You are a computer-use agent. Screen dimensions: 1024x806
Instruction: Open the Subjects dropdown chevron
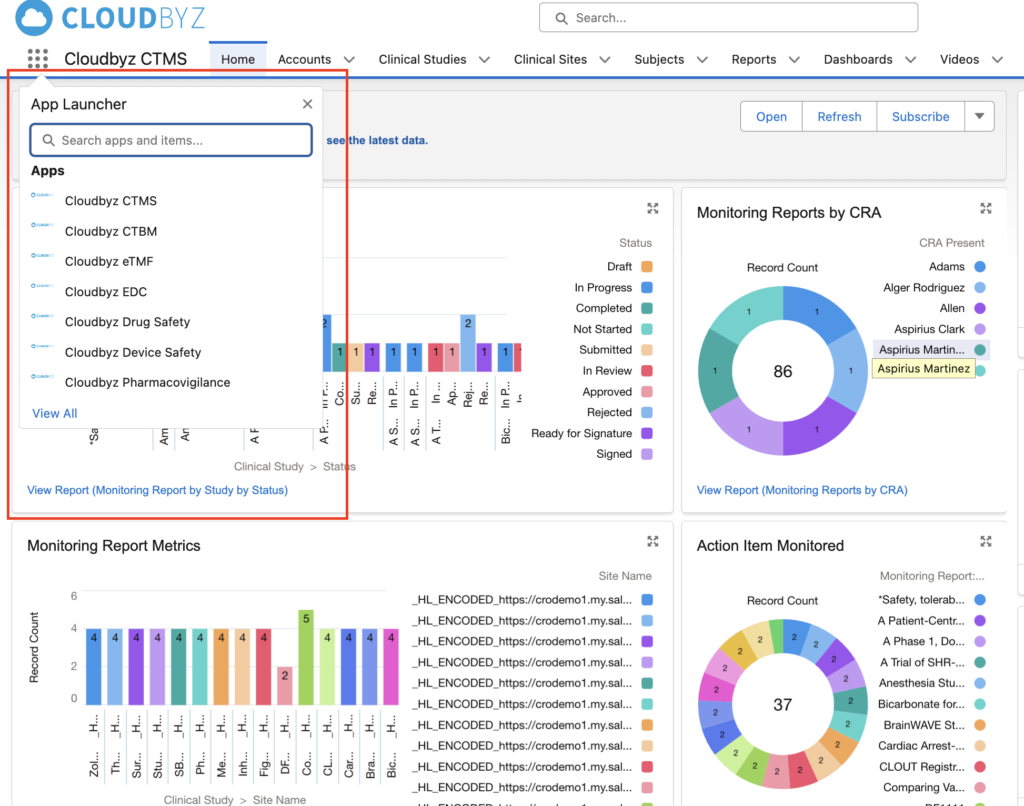702,59
